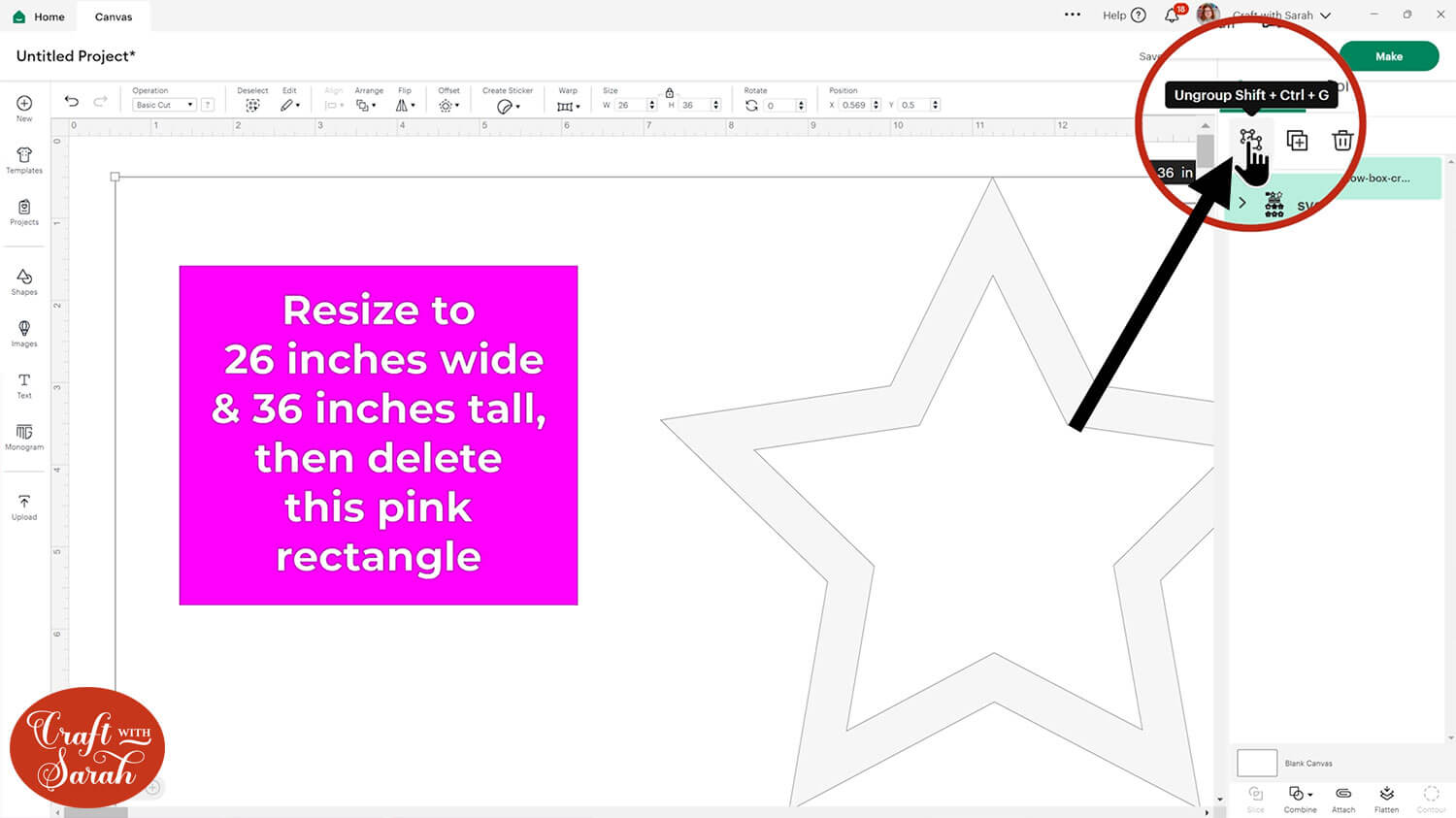Click the three-dot more options icon
Screen dimensions: 1456x818
[x=1073, y=15]
